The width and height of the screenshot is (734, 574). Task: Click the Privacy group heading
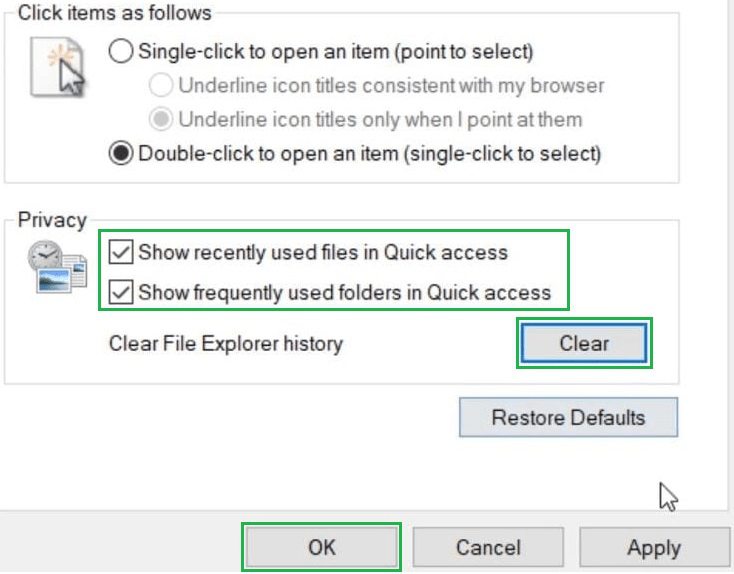tap(52, 220)
